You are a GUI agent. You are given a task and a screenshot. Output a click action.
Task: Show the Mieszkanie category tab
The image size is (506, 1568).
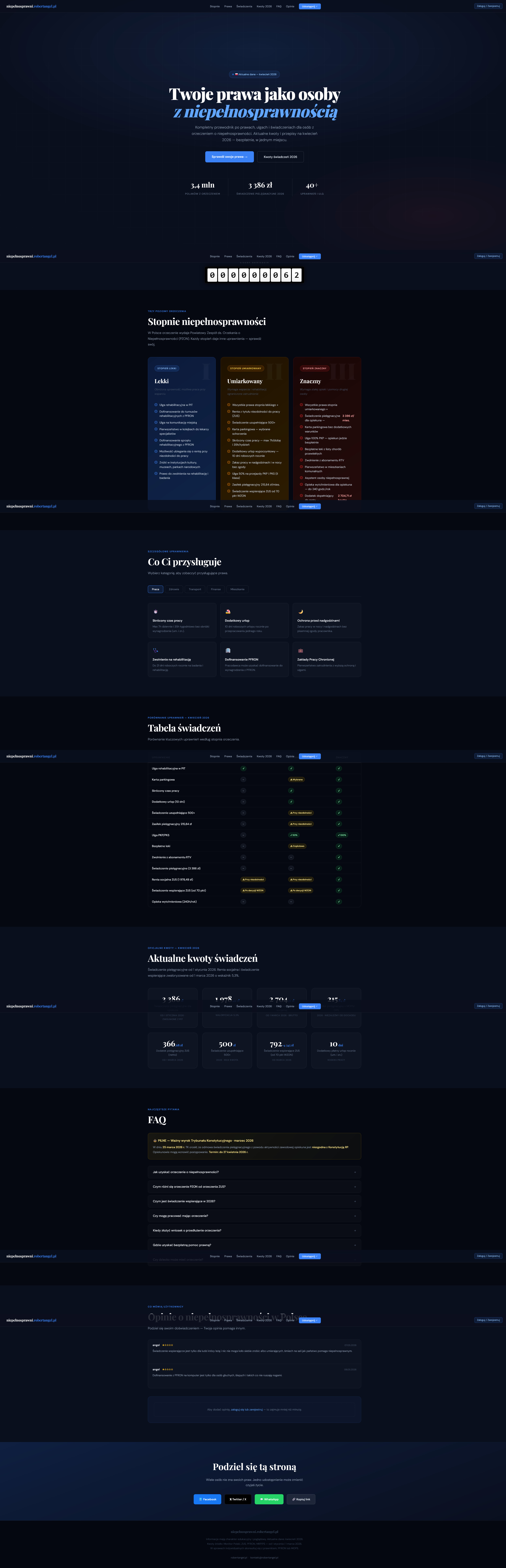[x=237, y=589]
